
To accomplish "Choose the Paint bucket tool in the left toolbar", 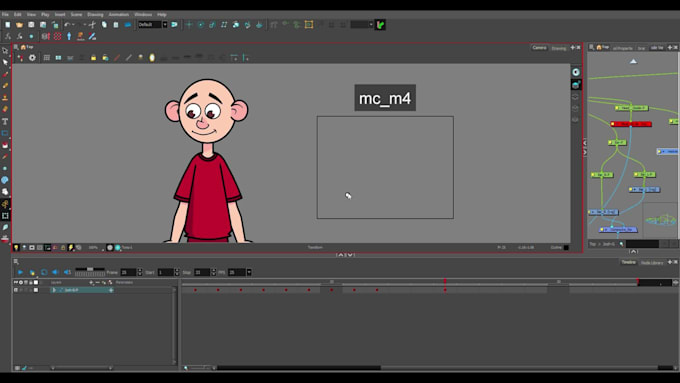I will (5, 145).
